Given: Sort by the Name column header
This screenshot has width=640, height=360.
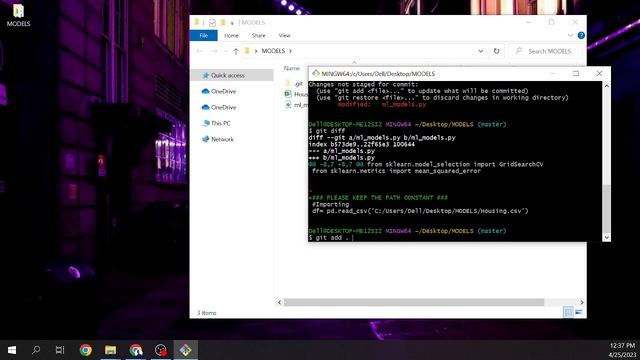Looking at the screenshot, I should click(292, 68).
